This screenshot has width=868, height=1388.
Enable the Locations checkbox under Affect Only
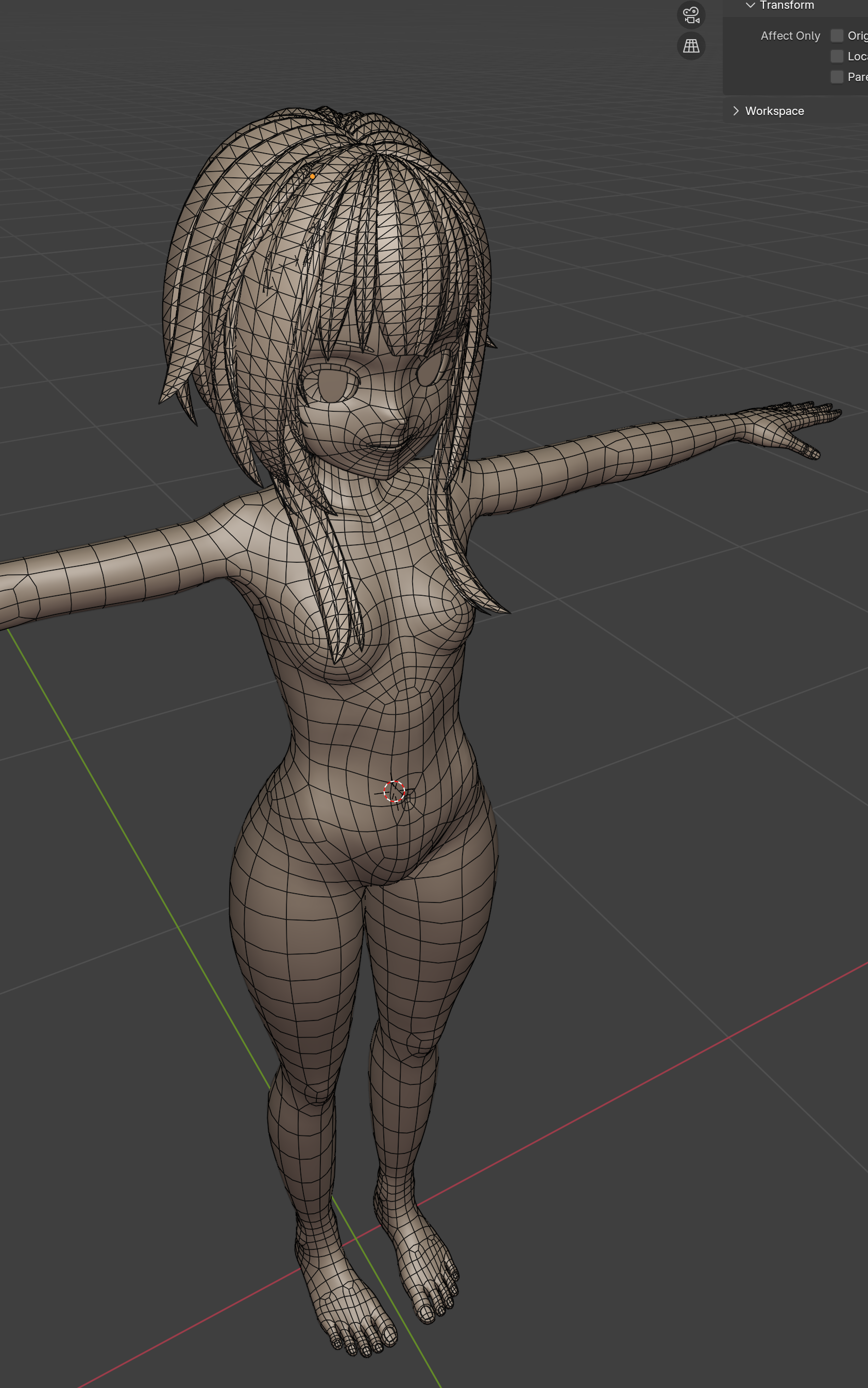[x=837, y=56]
